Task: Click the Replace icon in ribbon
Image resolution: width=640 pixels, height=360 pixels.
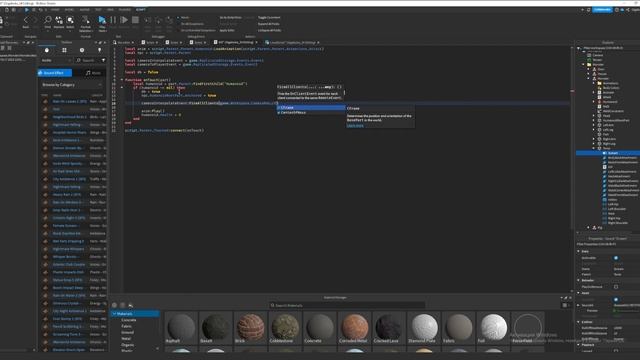Action: tap(59, 20)
